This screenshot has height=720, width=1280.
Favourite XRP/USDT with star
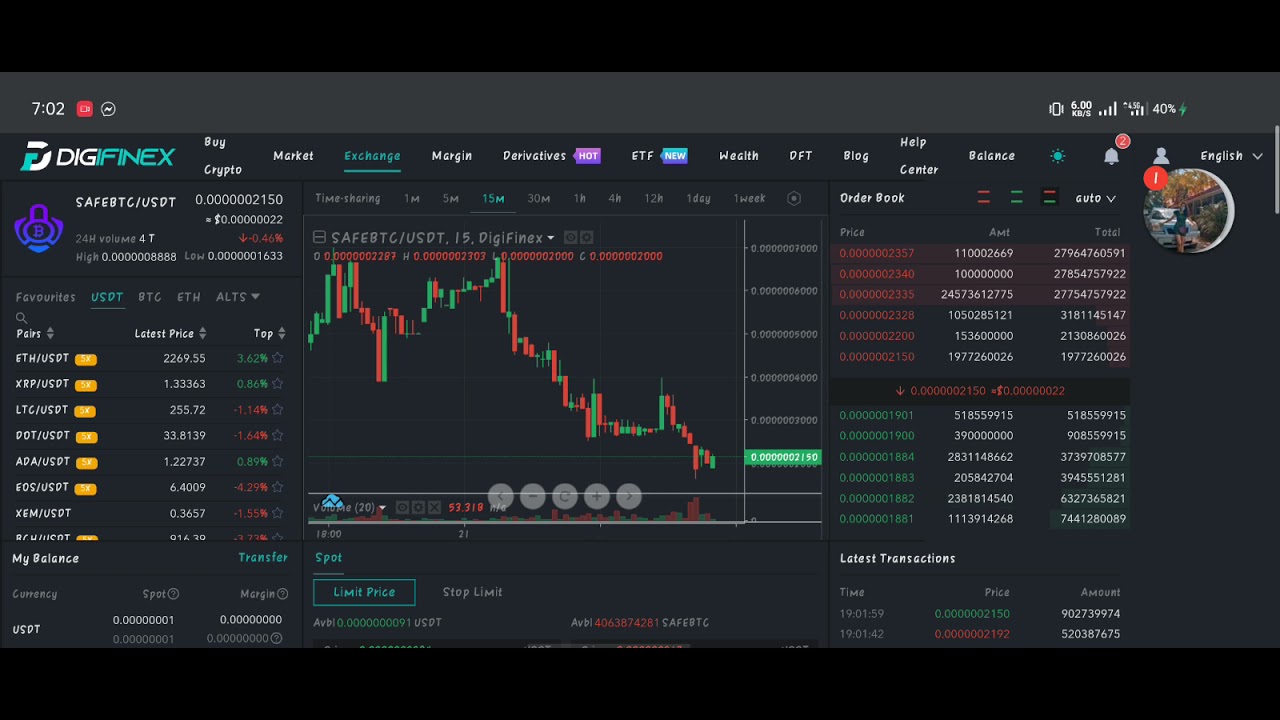278,384
